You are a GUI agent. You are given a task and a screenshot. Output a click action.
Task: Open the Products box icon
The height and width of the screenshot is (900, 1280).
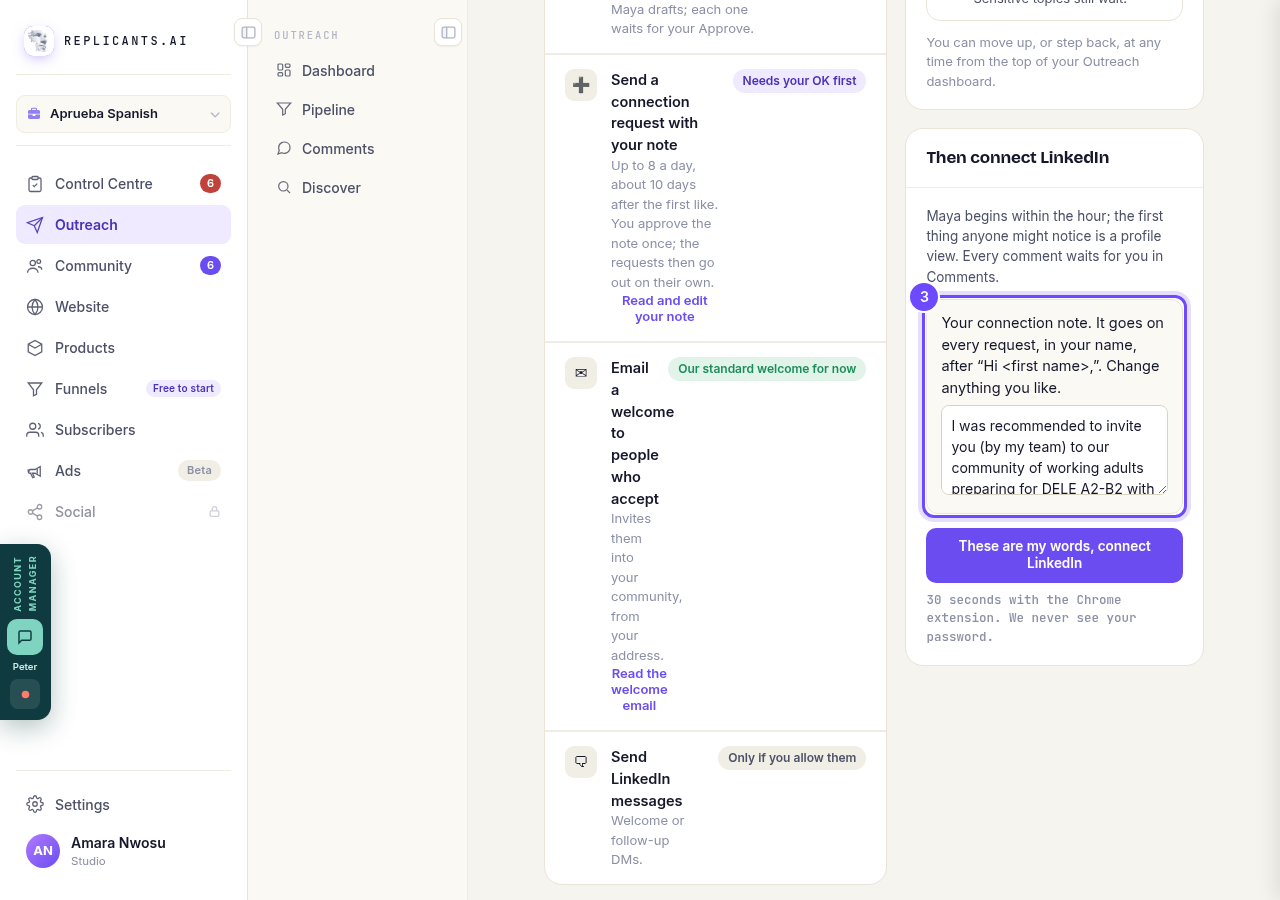35,348
